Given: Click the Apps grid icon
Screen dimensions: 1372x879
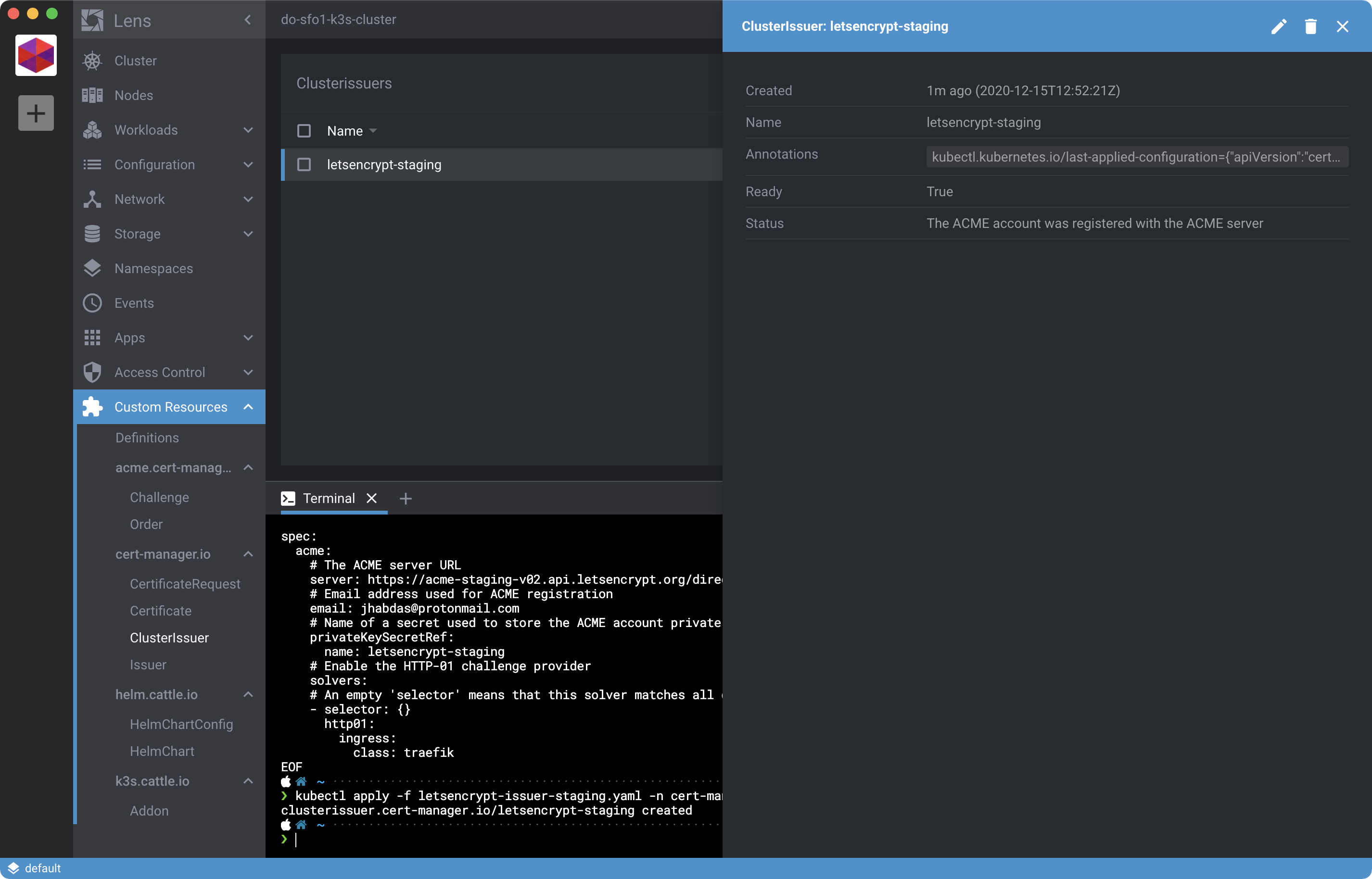Looking at the screenshot, I should tap(92, 338).
